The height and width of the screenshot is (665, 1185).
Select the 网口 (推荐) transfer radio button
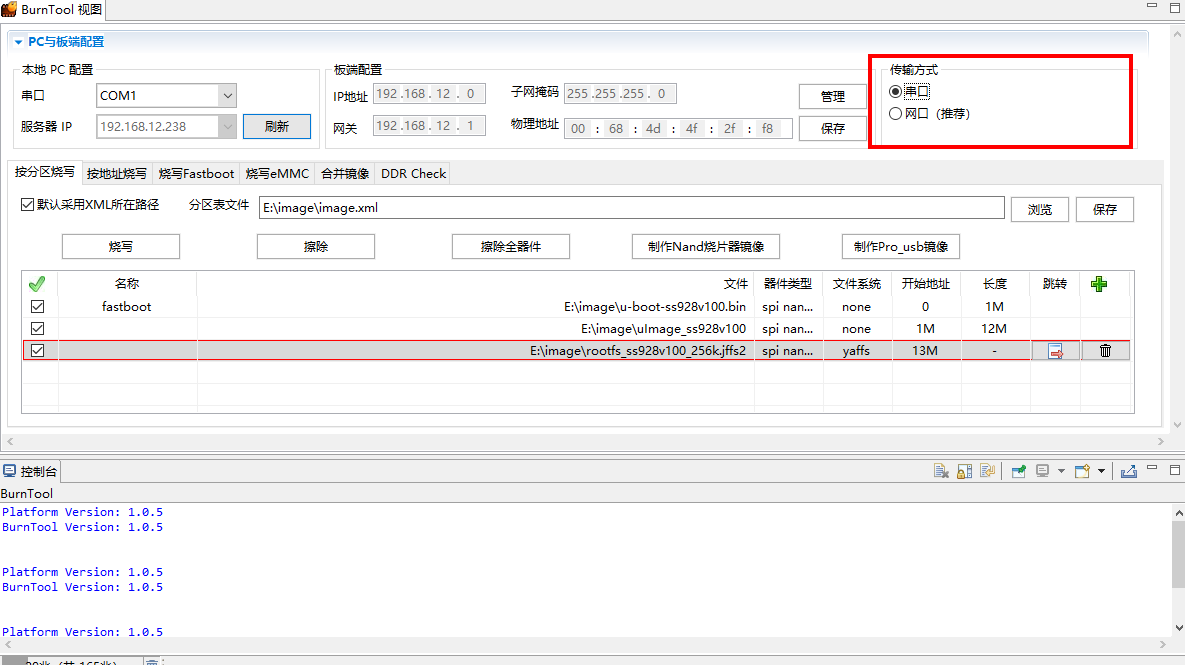point(896,114)
